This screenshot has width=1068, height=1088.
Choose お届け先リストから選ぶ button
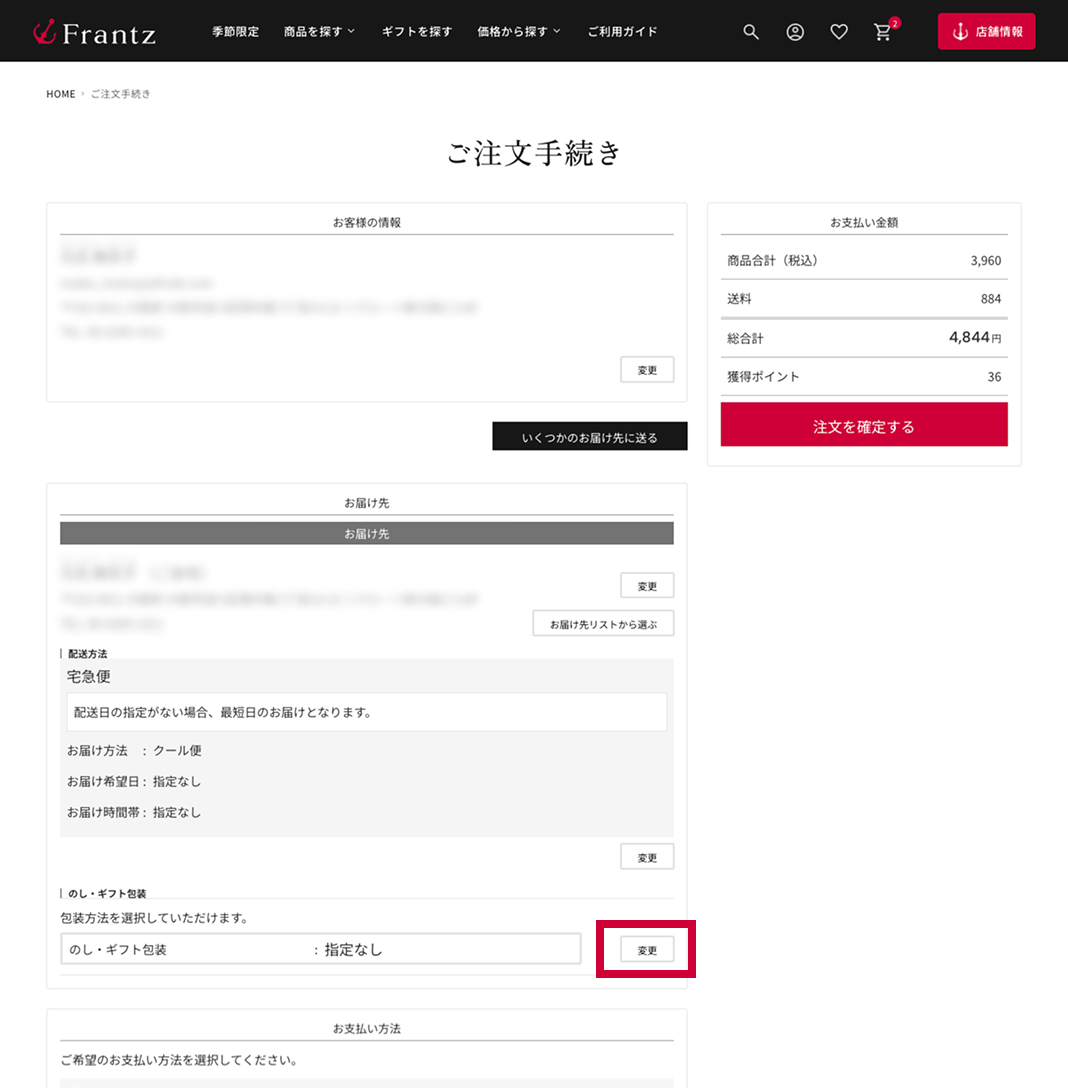[x=603, y=624]
